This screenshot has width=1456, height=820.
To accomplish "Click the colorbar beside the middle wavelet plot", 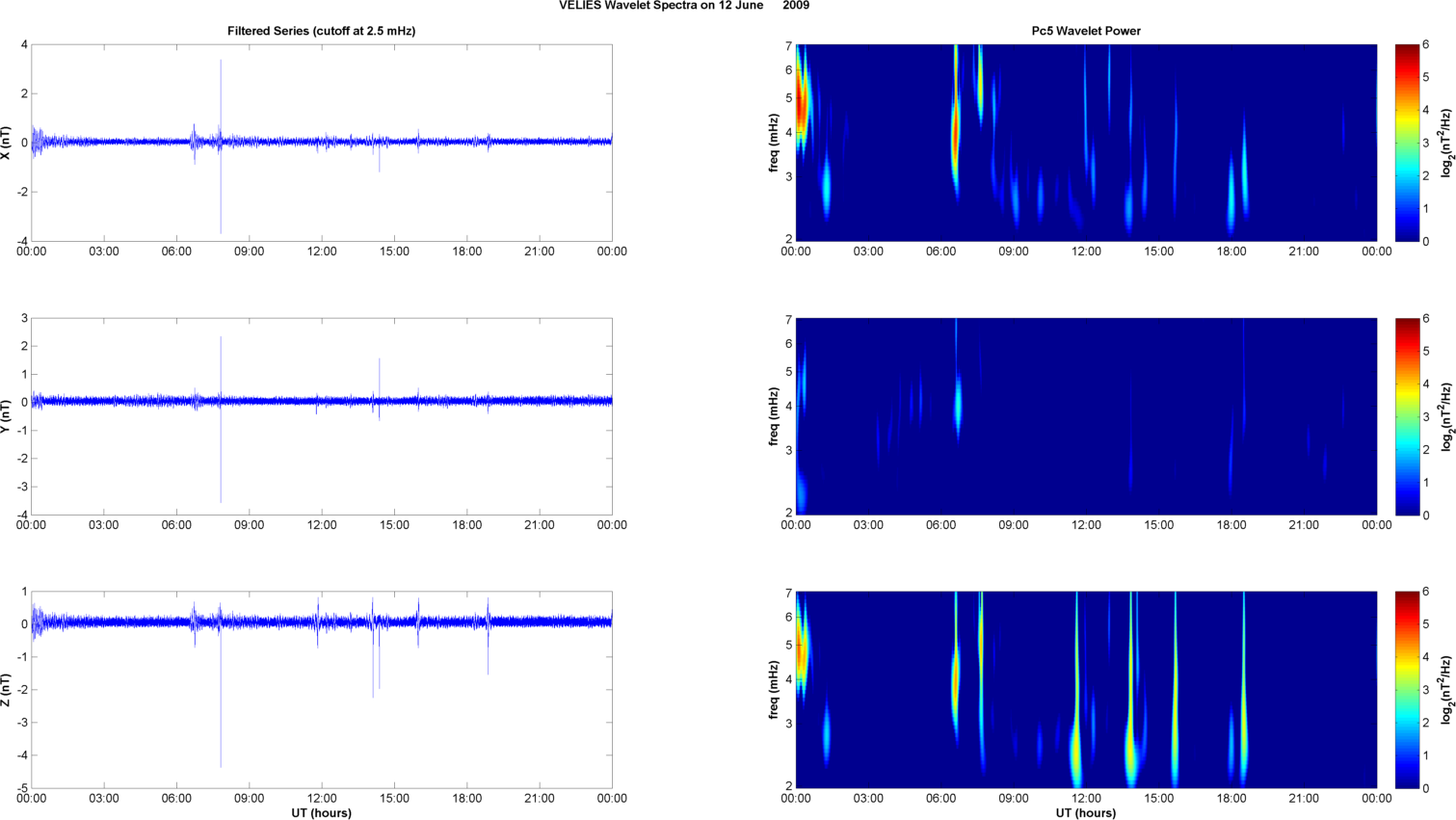I will coord(1407,416).
